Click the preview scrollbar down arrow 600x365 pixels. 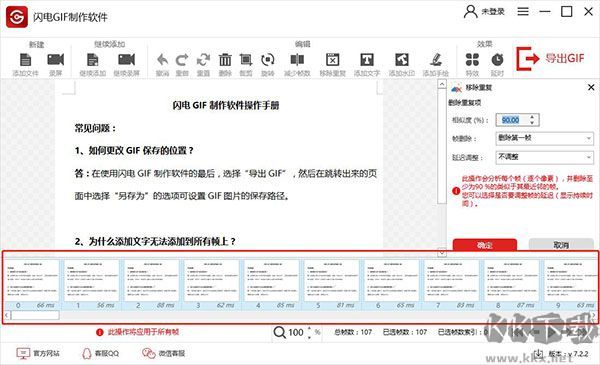click(442, 253)
